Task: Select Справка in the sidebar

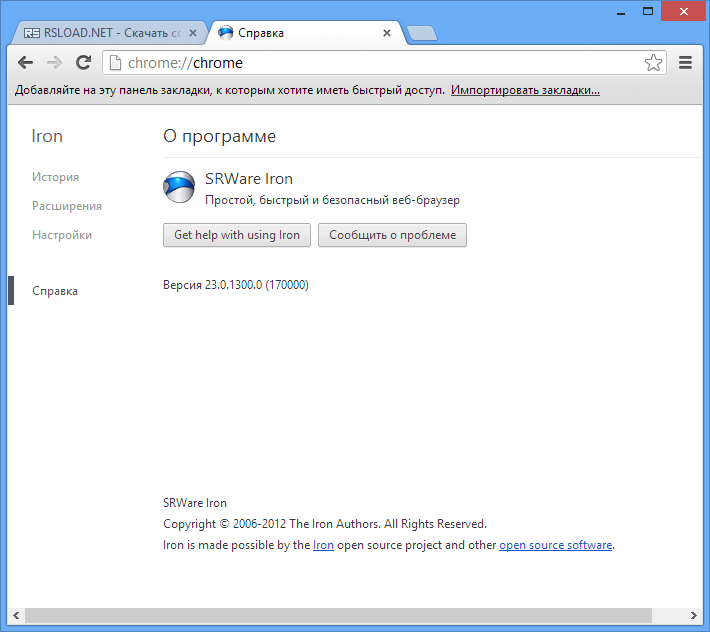Action: [x=55, y=291]
